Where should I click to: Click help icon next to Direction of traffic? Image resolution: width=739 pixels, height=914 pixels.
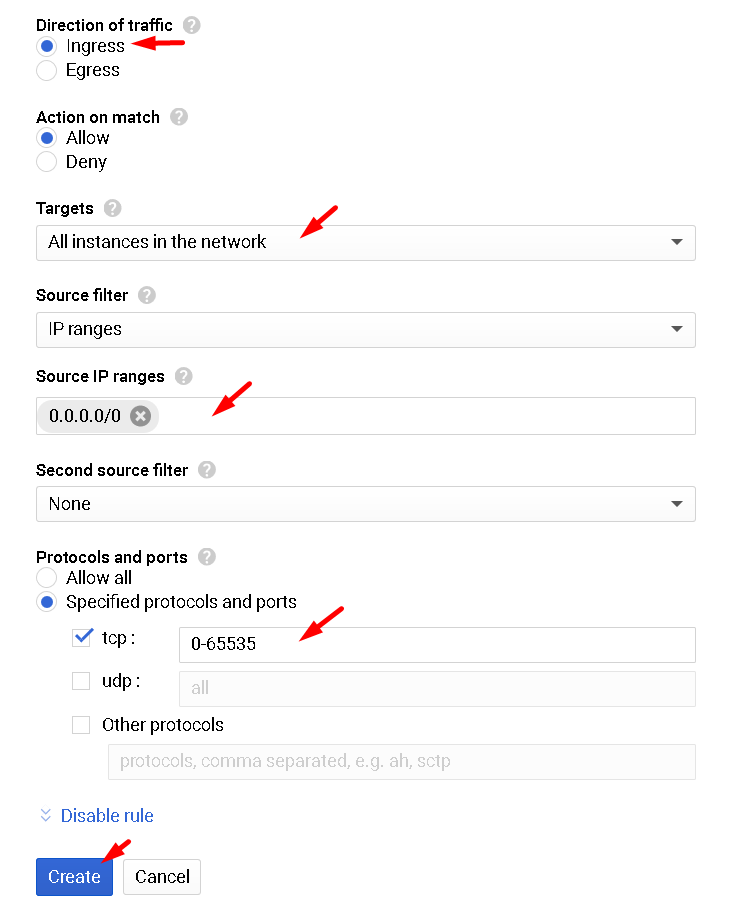191,25
